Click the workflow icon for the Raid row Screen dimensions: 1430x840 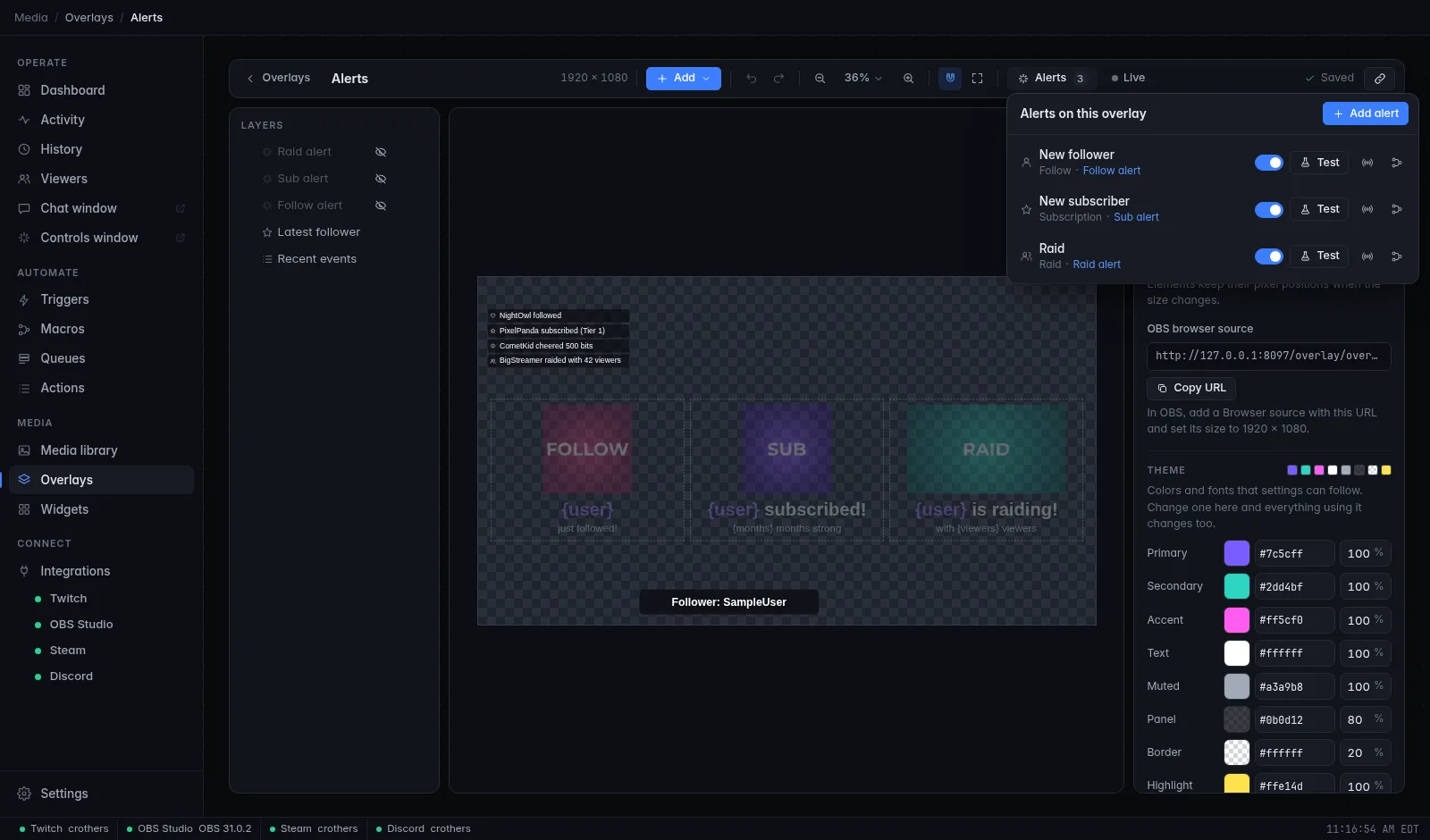pos(1397,256)
